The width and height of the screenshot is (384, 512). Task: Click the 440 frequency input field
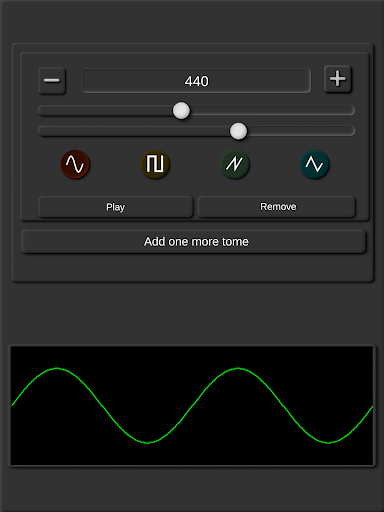[x=197, y=81]
